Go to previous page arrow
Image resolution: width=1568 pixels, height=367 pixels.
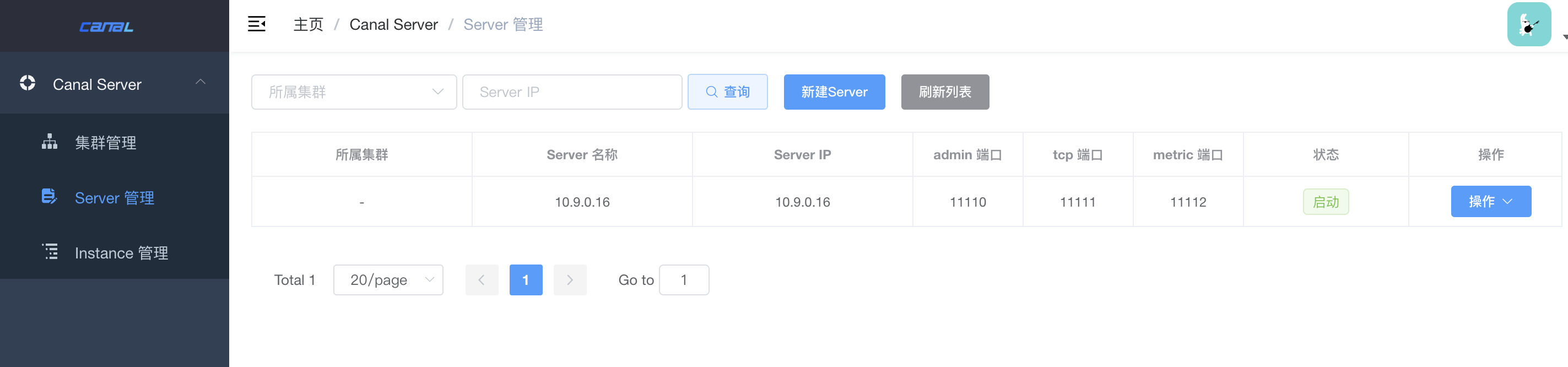pos(482,280)
